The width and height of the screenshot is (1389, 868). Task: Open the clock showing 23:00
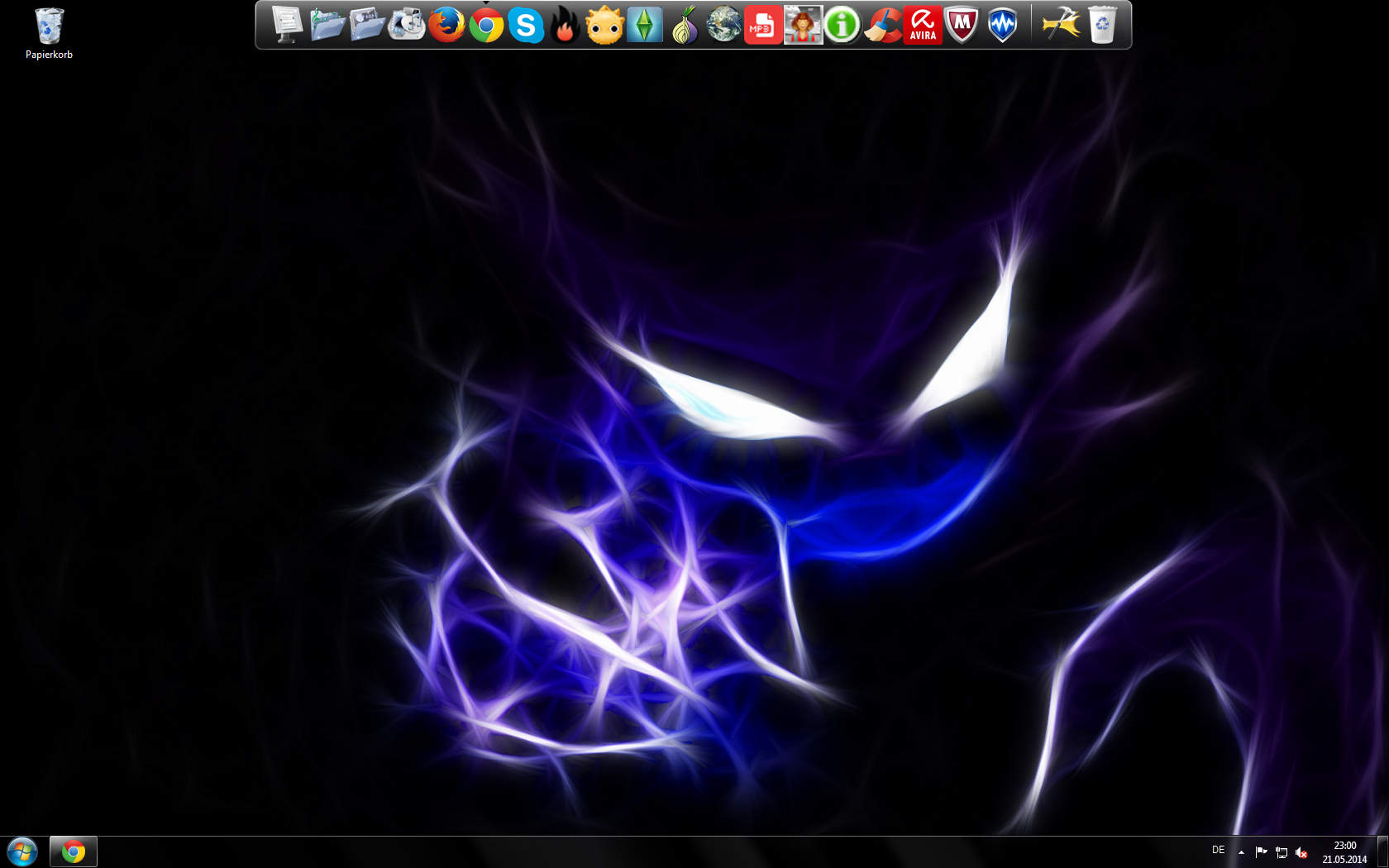[1344, 852]
